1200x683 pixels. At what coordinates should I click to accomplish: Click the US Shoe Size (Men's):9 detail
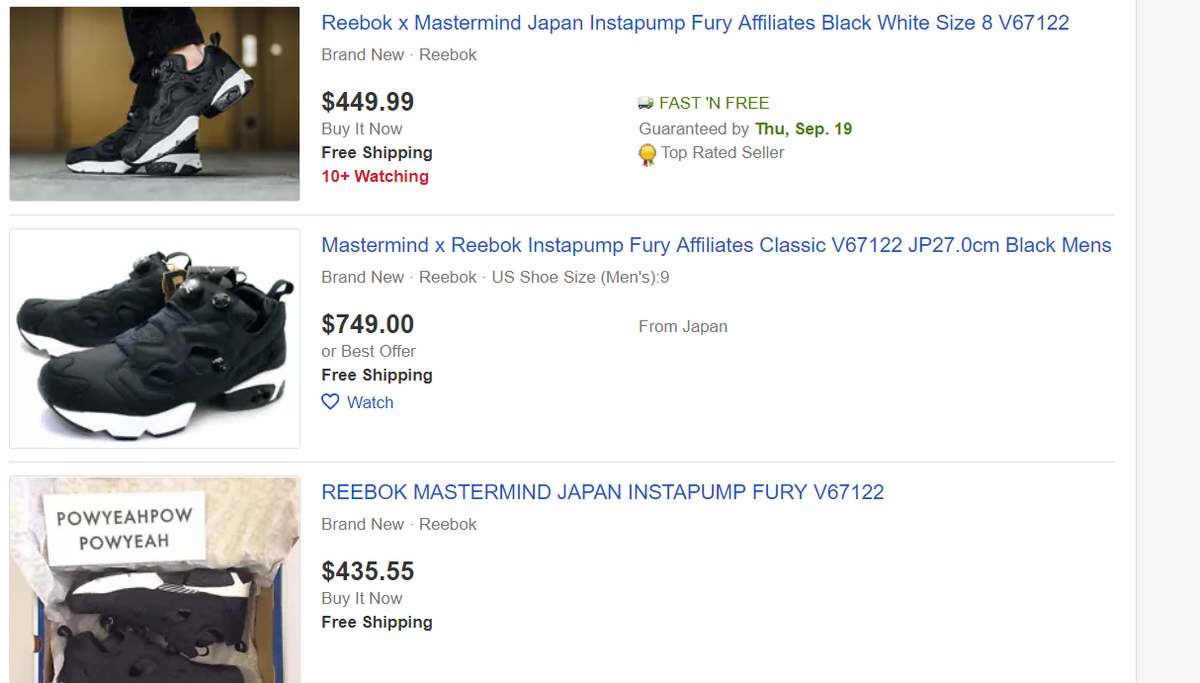580,277
